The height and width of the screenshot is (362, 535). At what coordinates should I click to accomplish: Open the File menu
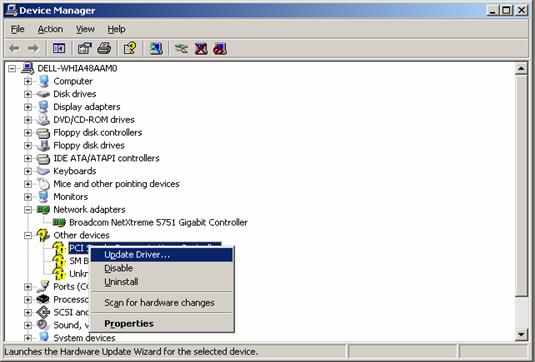[x=17, y=29]
